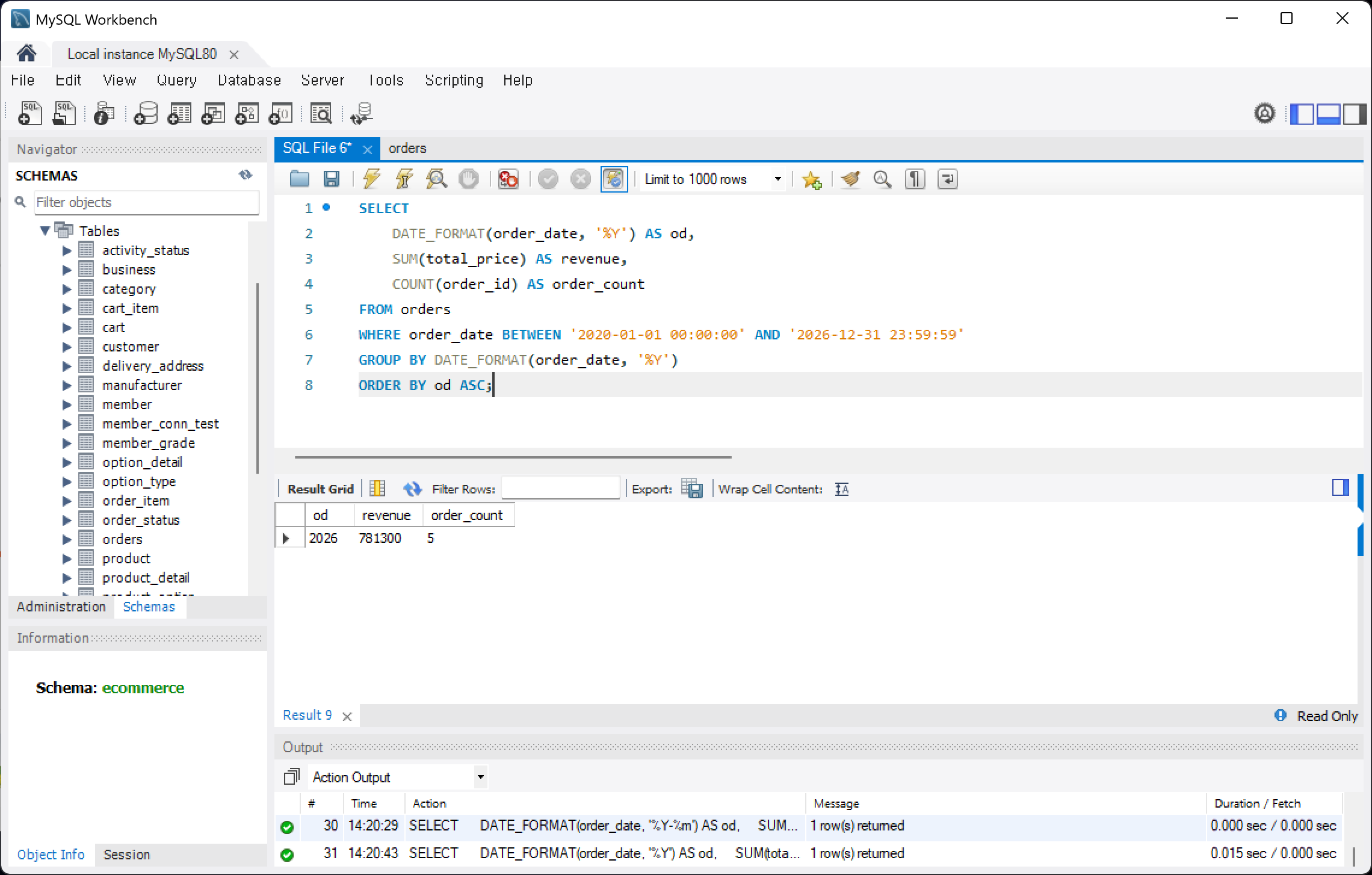The image size is (1372, 875).
Task: Refresh the result grid data icon
Action: (412, 489)
